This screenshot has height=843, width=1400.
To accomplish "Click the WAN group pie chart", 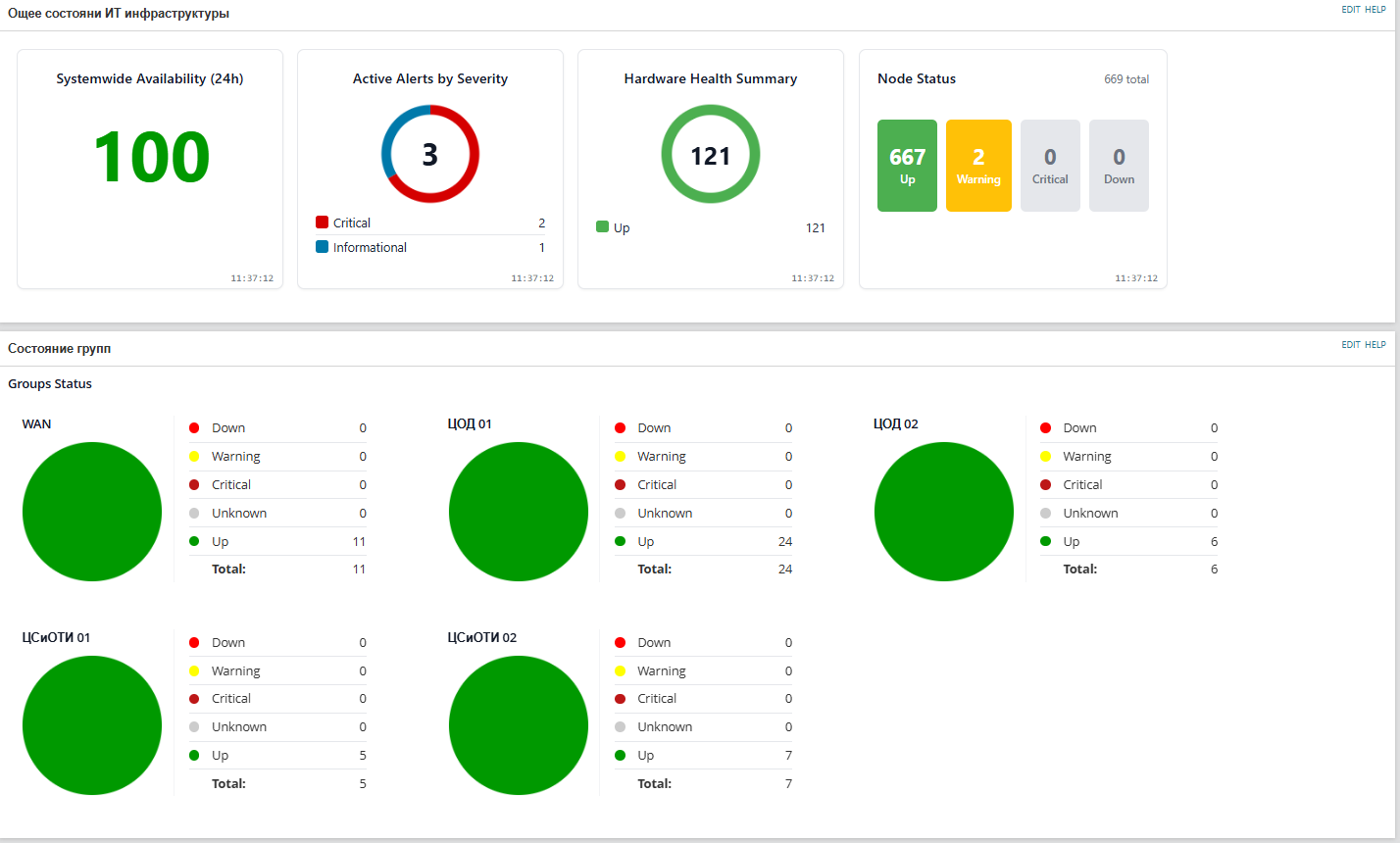I will point(91,511).
